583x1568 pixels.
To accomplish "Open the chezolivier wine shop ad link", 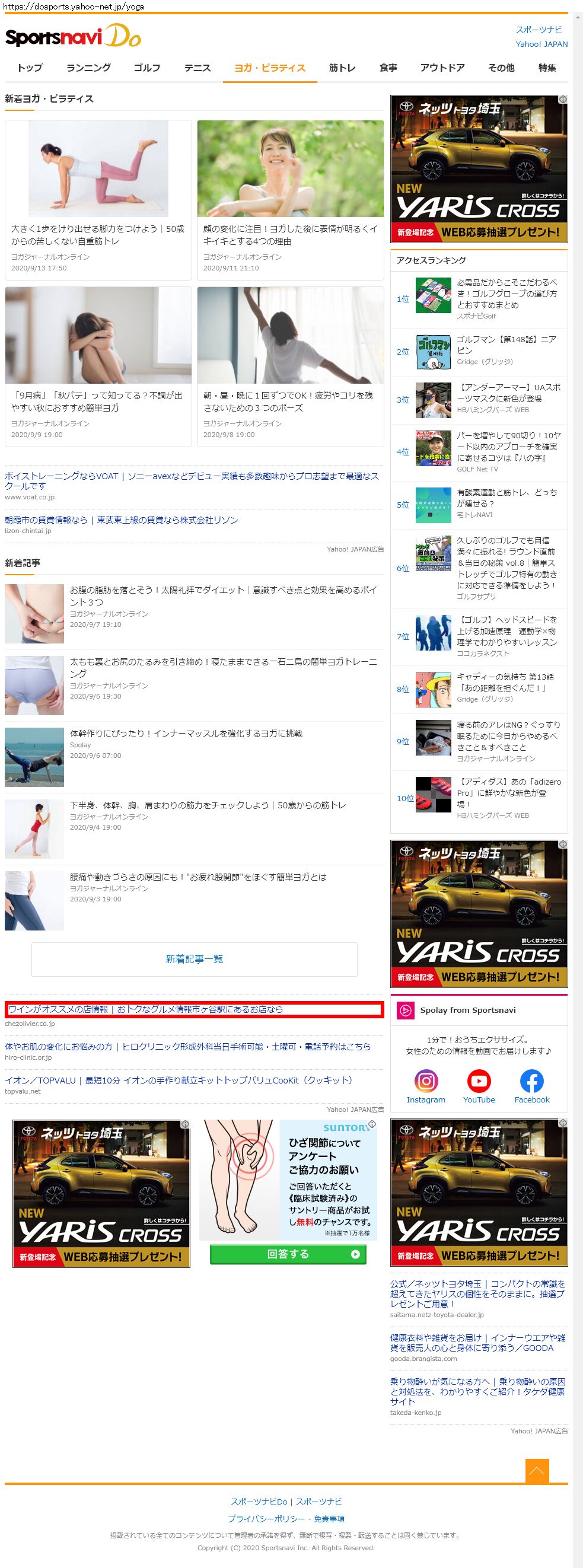I will 146,1009.
